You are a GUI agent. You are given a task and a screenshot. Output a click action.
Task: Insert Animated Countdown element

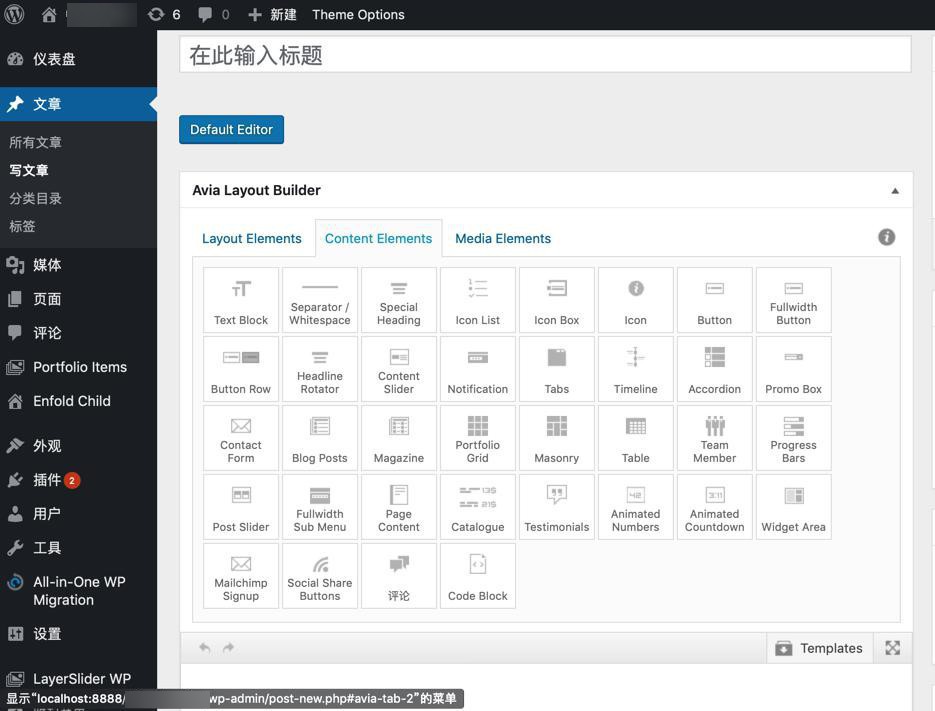pos(714,507)
